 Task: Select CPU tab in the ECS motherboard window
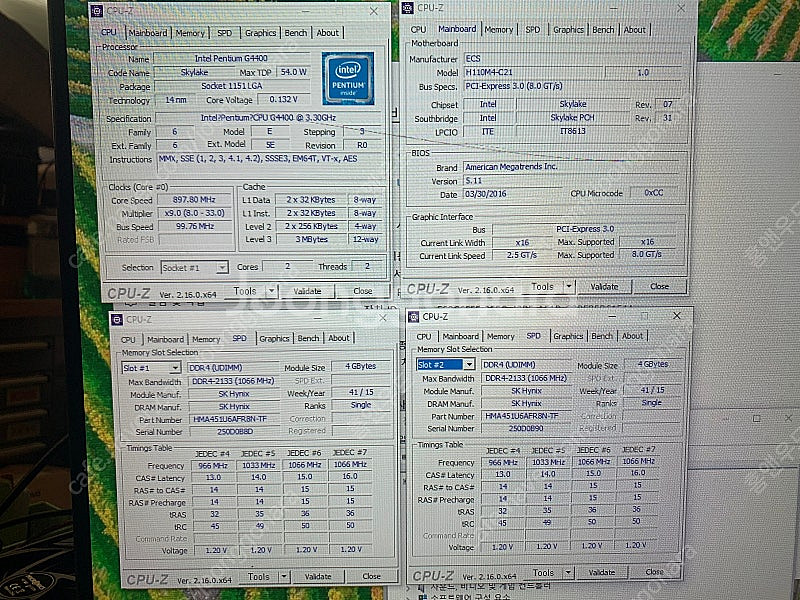pos(418,30)
